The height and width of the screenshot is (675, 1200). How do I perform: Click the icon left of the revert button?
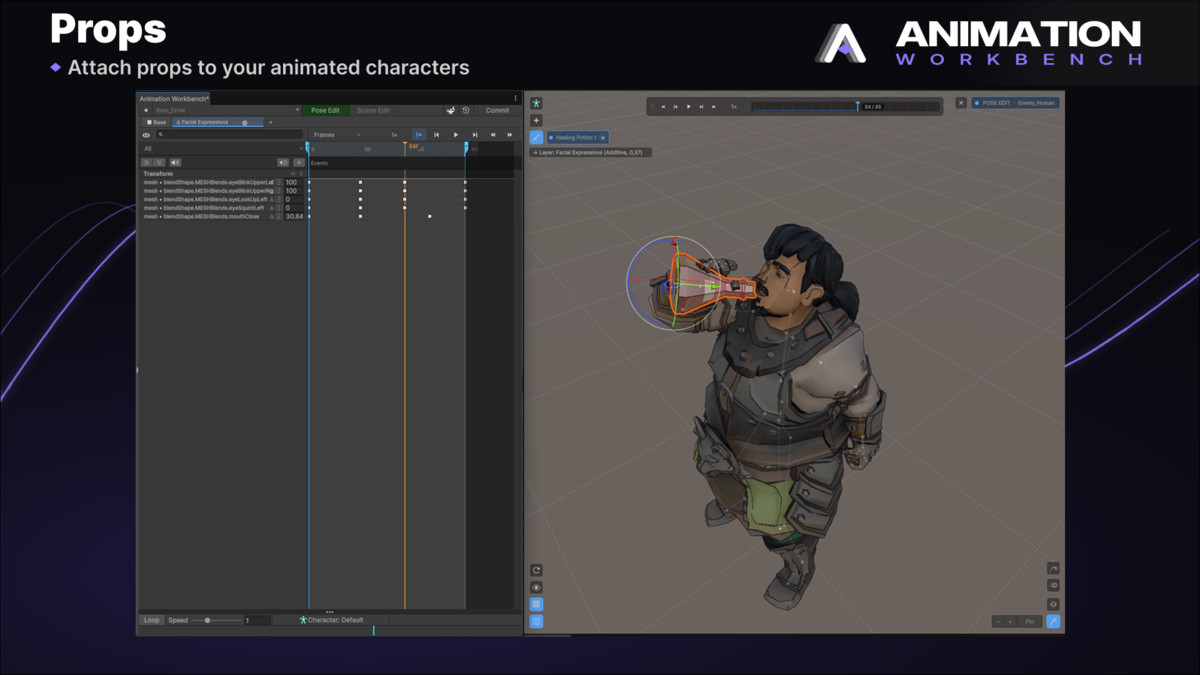coord(451,110)
